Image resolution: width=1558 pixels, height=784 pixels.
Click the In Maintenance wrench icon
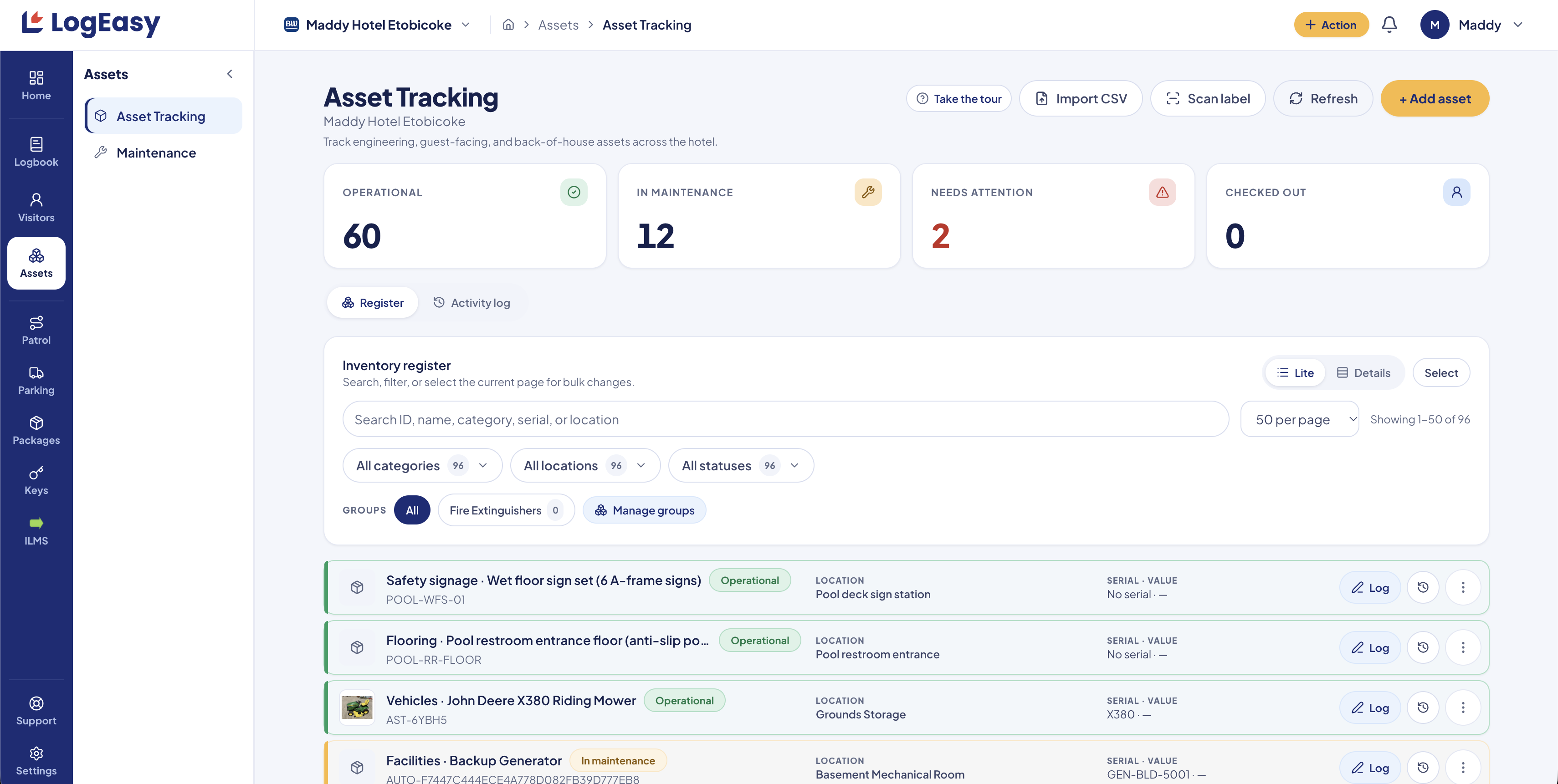[x=868, y=192]
